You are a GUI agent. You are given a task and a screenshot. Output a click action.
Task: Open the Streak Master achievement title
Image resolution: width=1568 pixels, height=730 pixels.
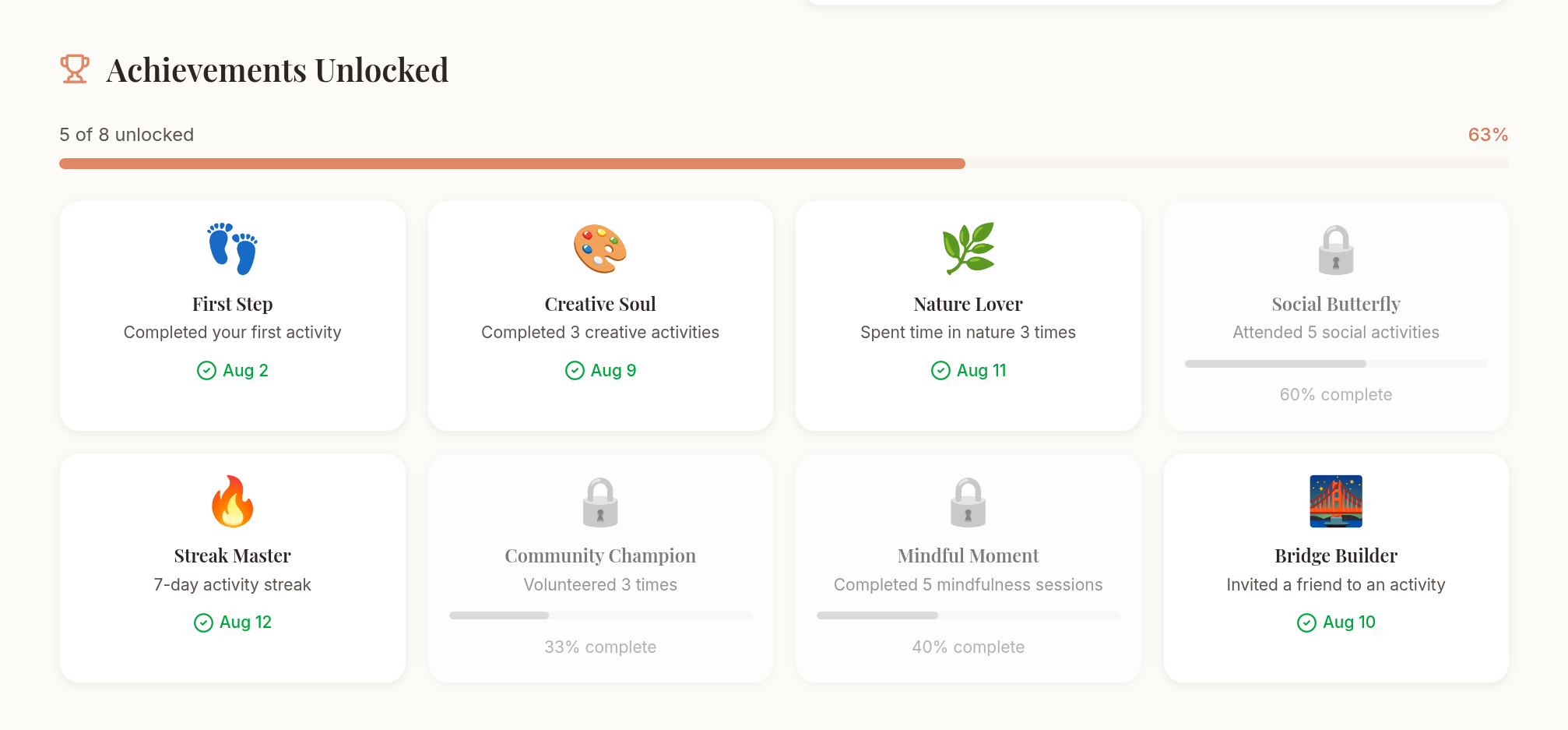(232, 556)
